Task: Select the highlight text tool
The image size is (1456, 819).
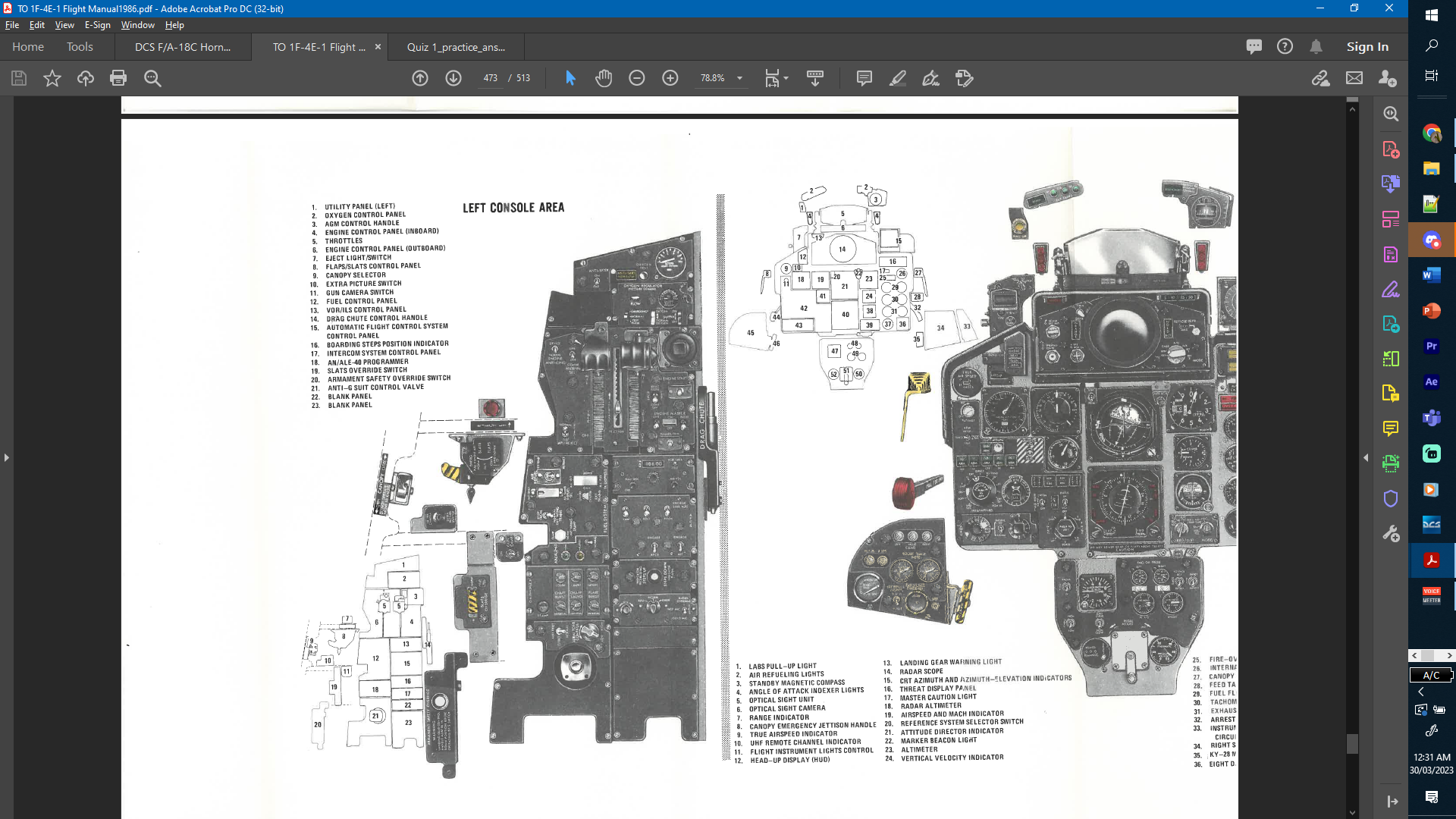Action: point(898,78)
